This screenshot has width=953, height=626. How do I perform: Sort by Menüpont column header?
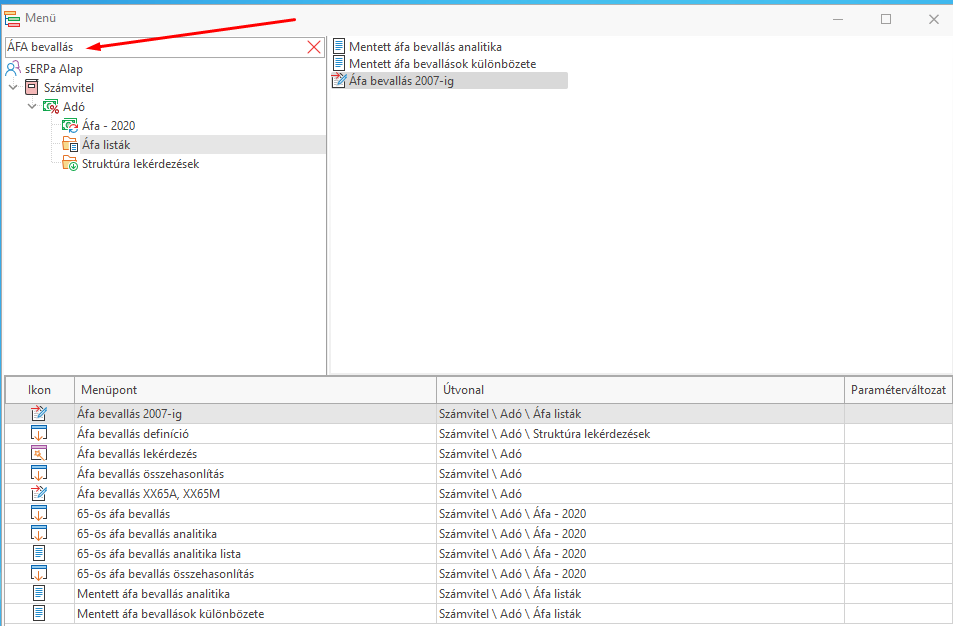255,390
